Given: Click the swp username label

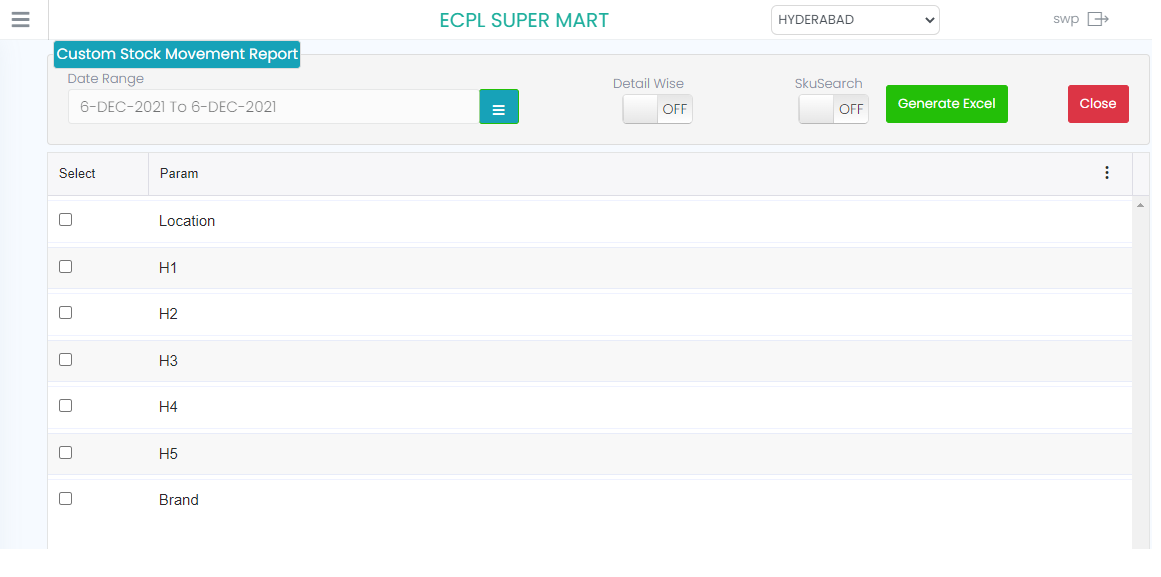Looking at the screenshot, I should click(x=1065, y=19).
